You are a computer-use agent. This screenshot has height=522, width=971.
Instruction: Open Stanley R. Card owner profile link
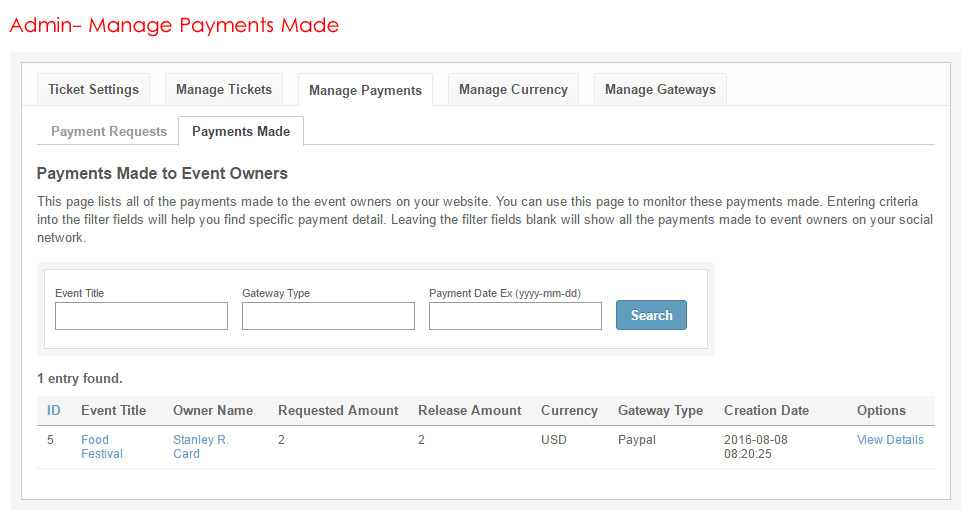pos(200,447)
